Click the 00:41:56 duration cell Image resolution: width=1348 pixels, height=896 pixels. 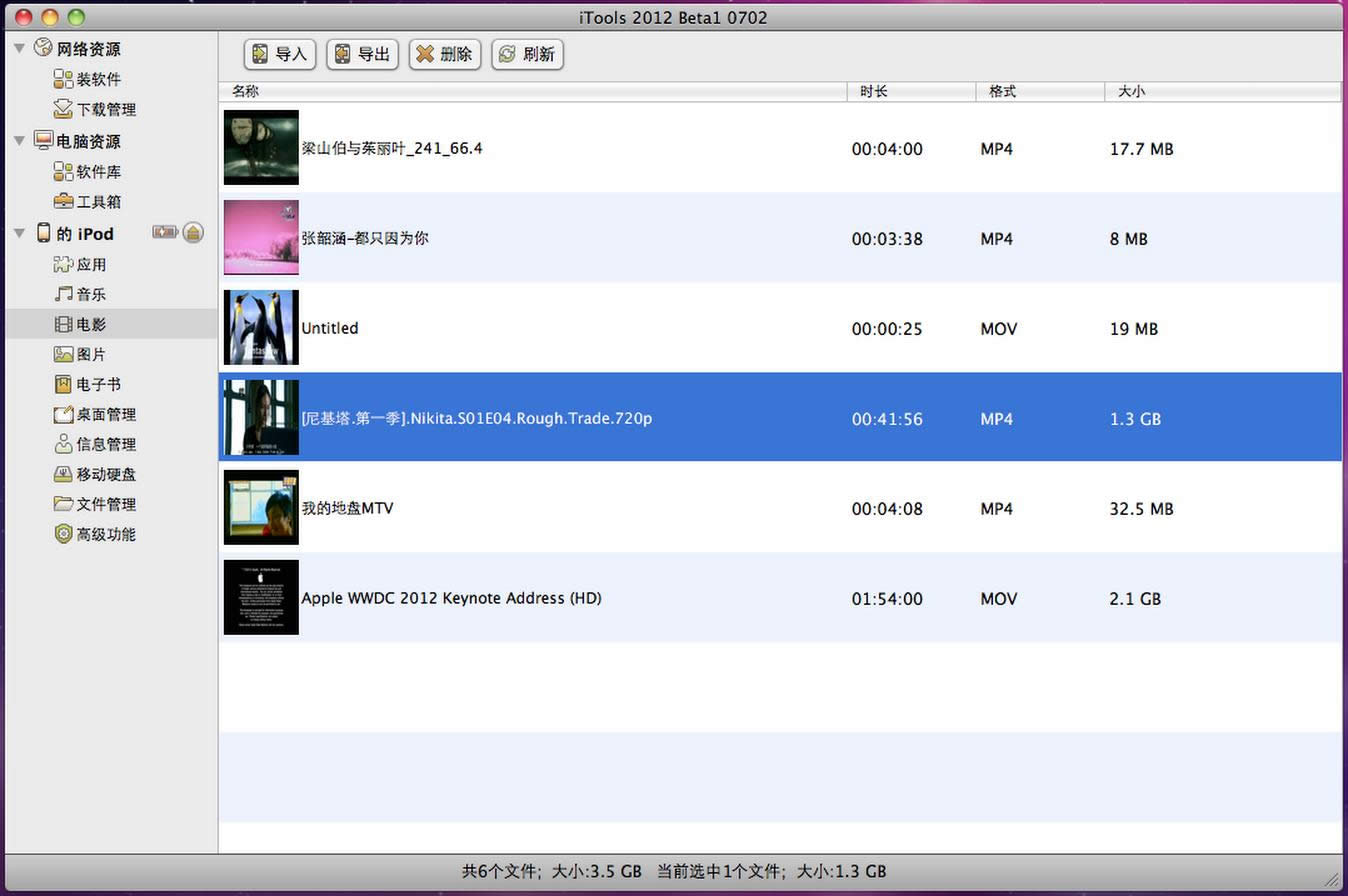pos(887,419)
